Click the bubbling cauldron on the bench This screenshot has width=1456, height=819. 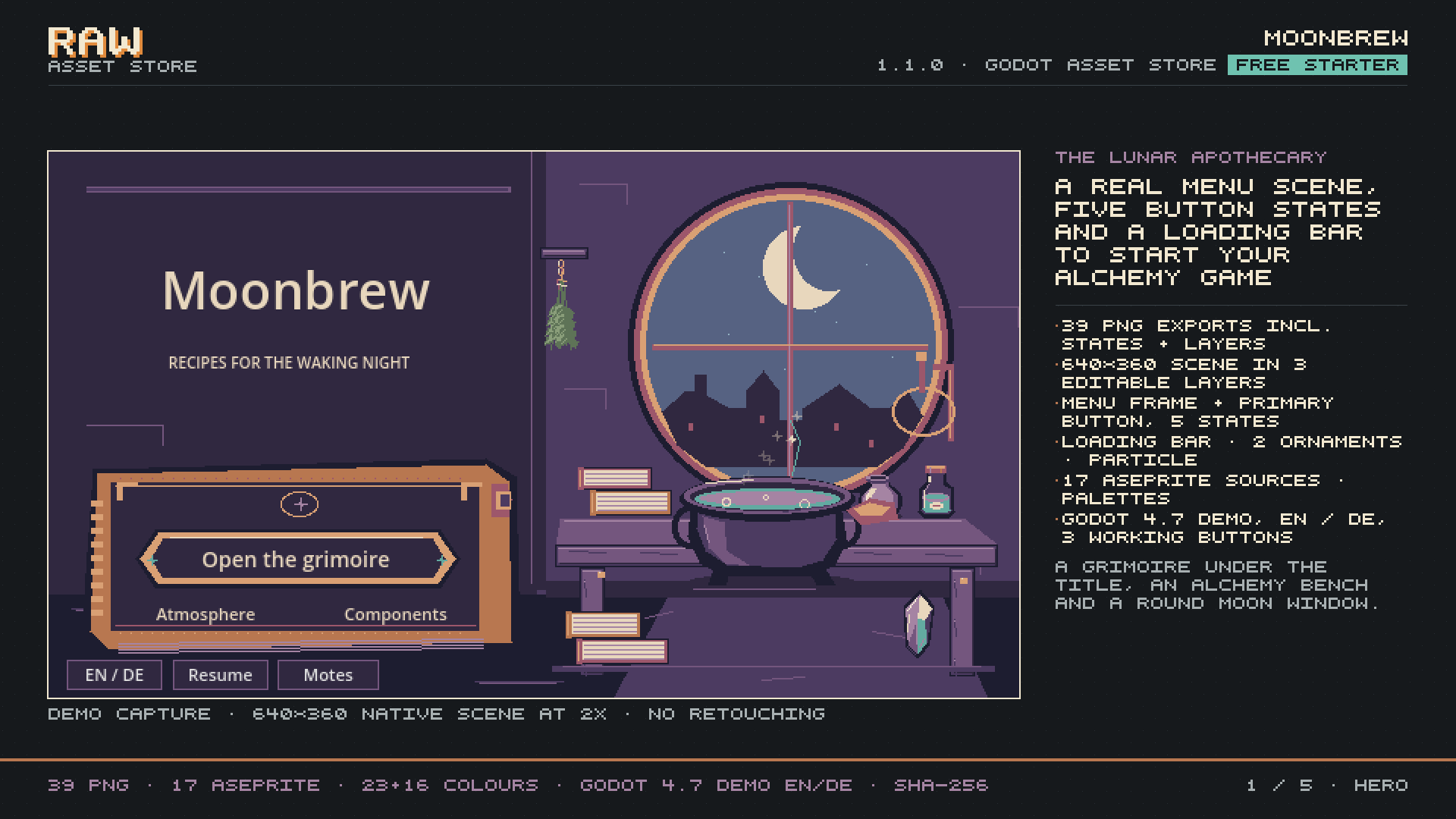[766, 531]
